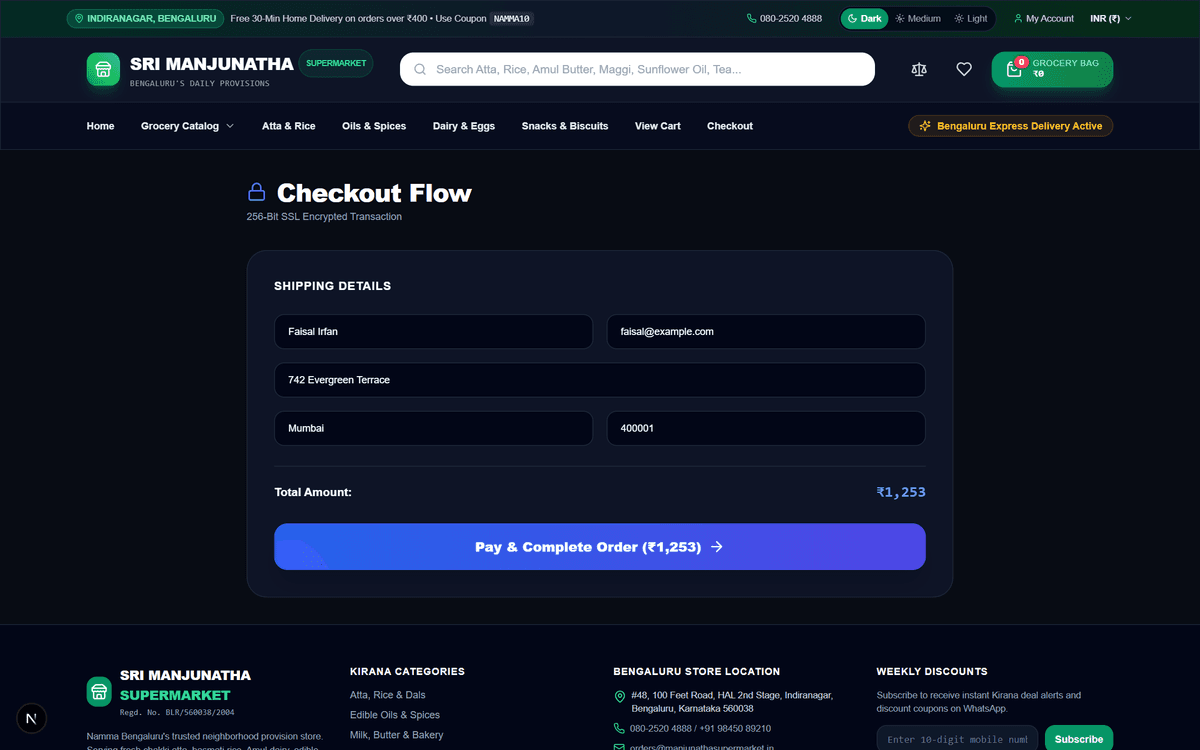1200x750 pixels.
Task: Click the search magnifier icon
Action: [420, 69]
